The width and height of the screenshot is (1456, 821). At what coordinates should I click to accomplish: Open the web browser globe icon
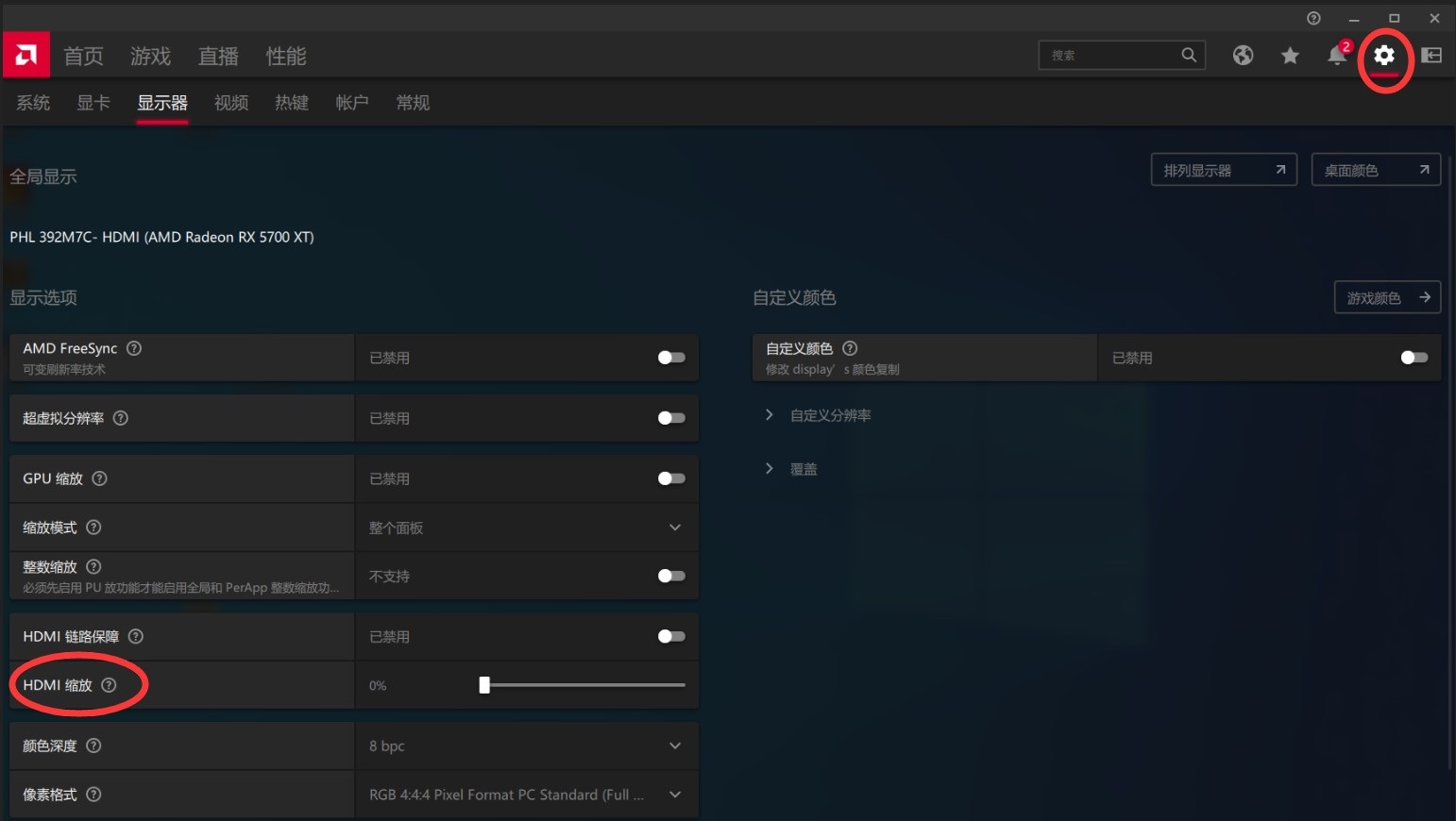pyautogui.click(x=1243, y=56)
